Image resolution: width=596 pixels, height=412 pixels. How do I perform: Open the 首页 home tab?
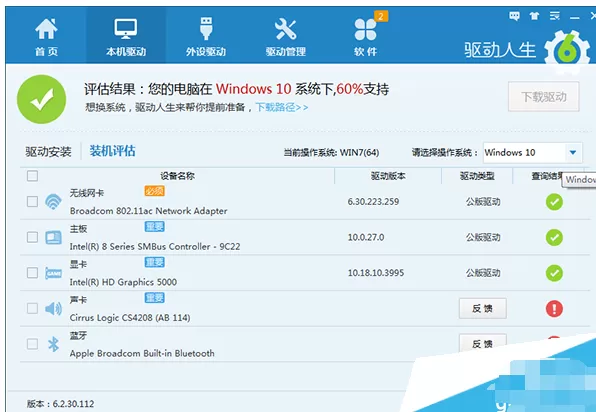coord(46,37)
